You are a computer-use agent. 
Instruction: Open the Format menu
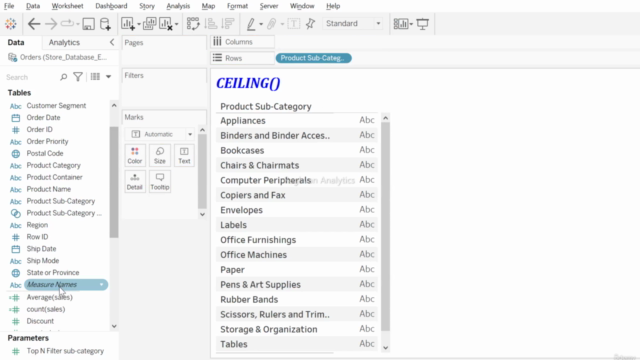pyautogui.click(x=237, y=6)
